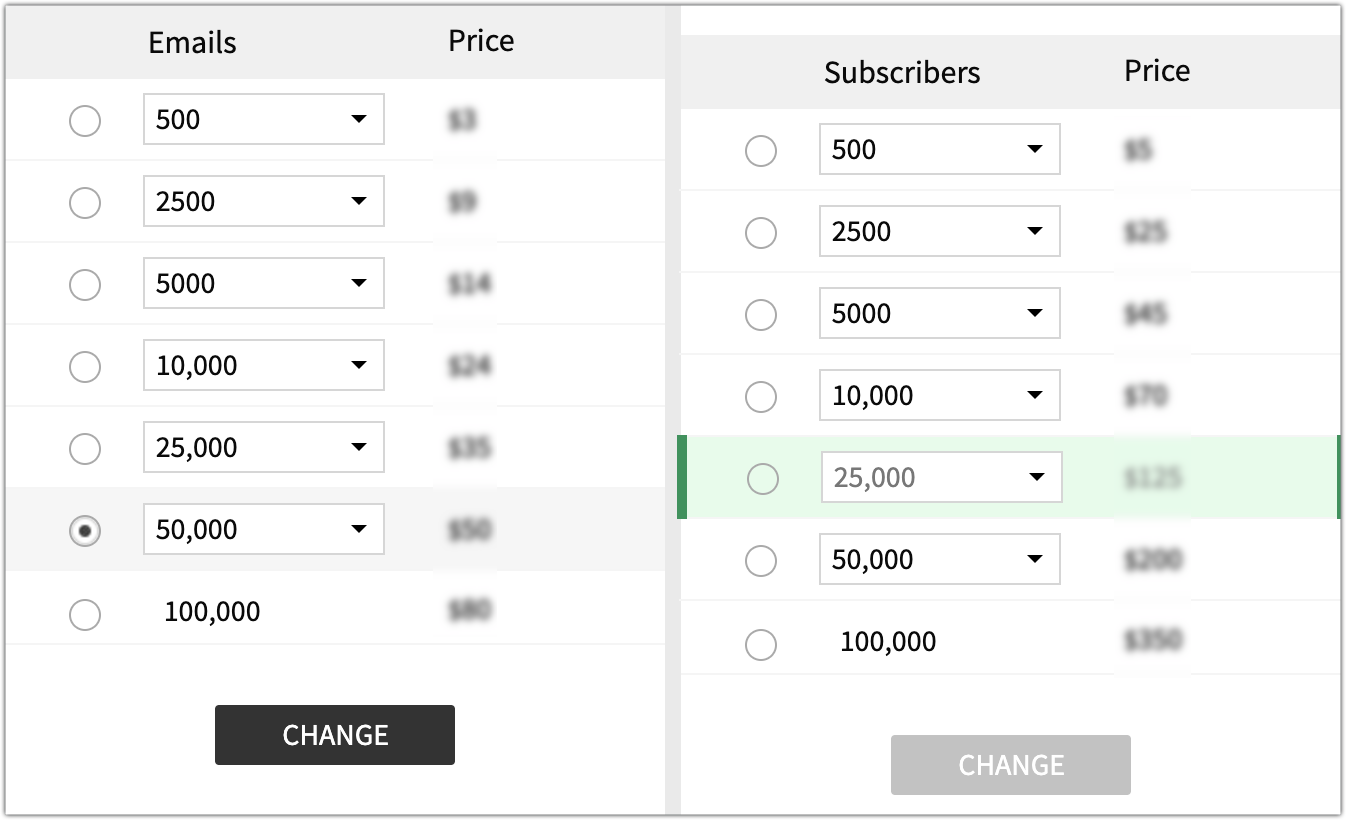Viewport: 1346px width, 820px height.
Task: Expand the 10,000 Subscribers dropdown
Action: coord(940,395)
